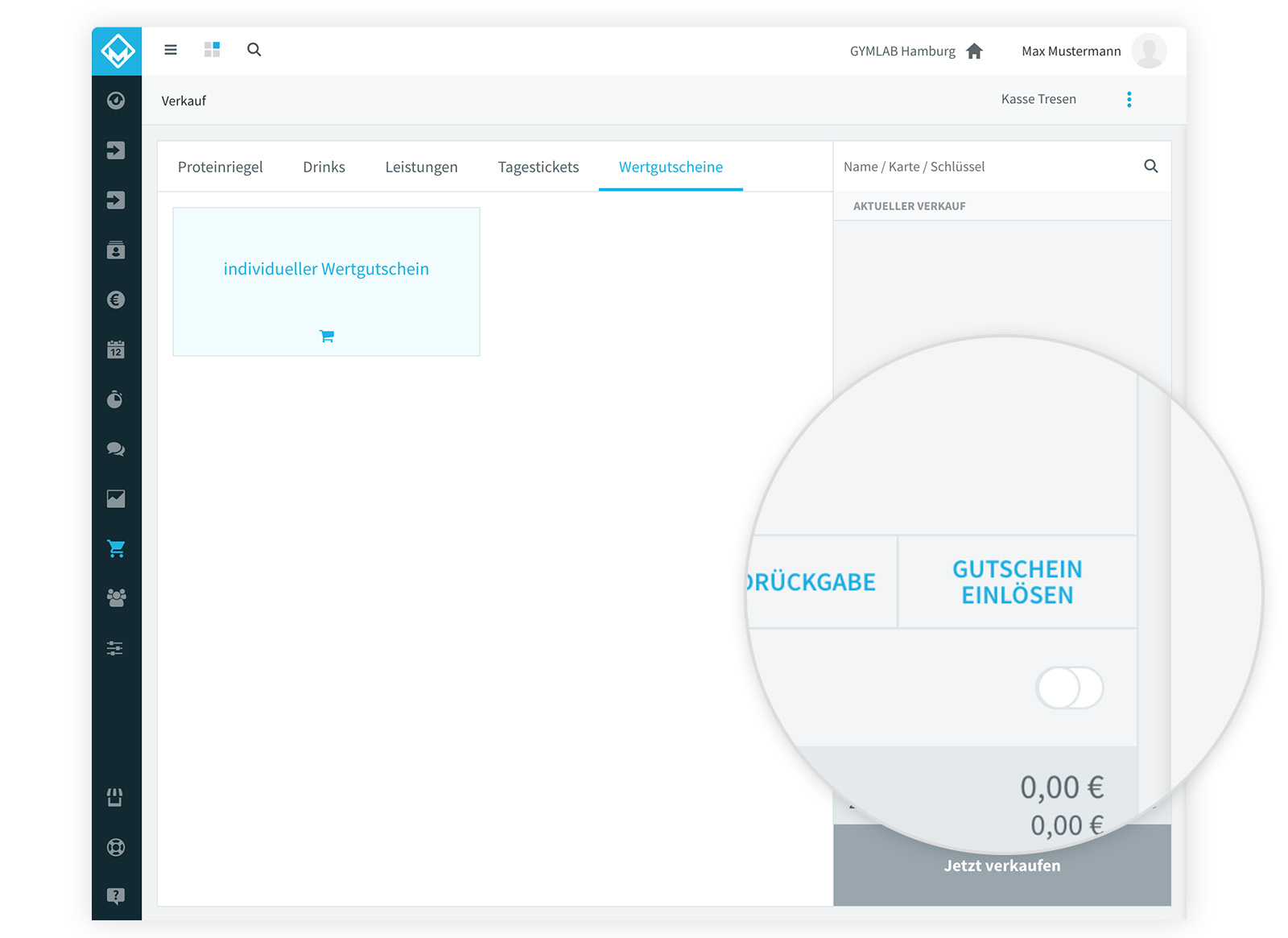Toggle the switch below Gutschein einlösen
Screen dimensions: 1288x938
pyautogui.click(x=1070, y=688)
